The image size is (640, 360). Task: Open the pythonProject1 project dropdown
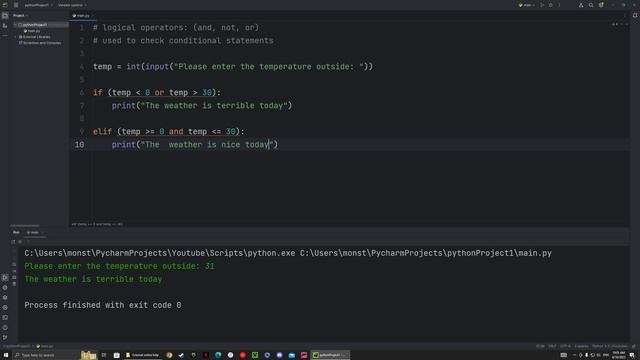38,5
